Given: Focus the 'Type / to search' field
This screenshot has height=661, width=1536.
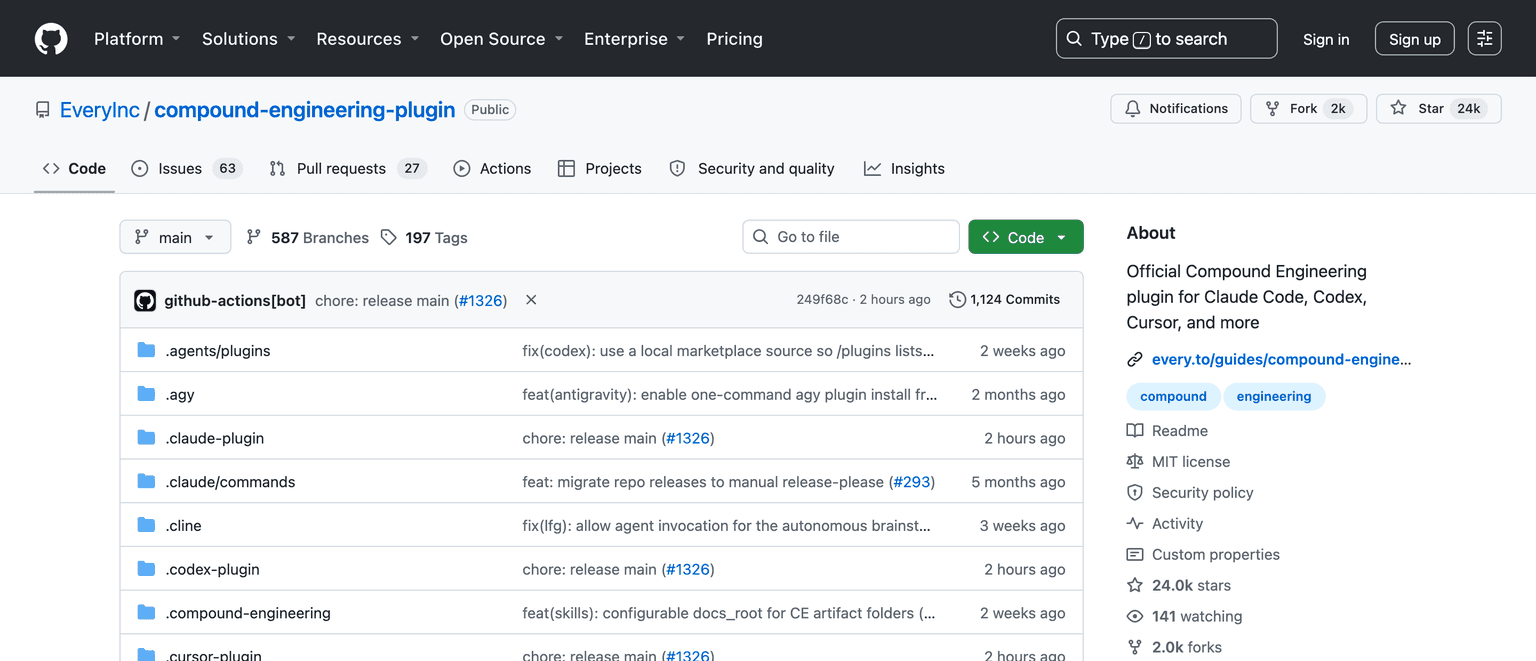Looking at the screenshot, I should tap(1166, 39).
